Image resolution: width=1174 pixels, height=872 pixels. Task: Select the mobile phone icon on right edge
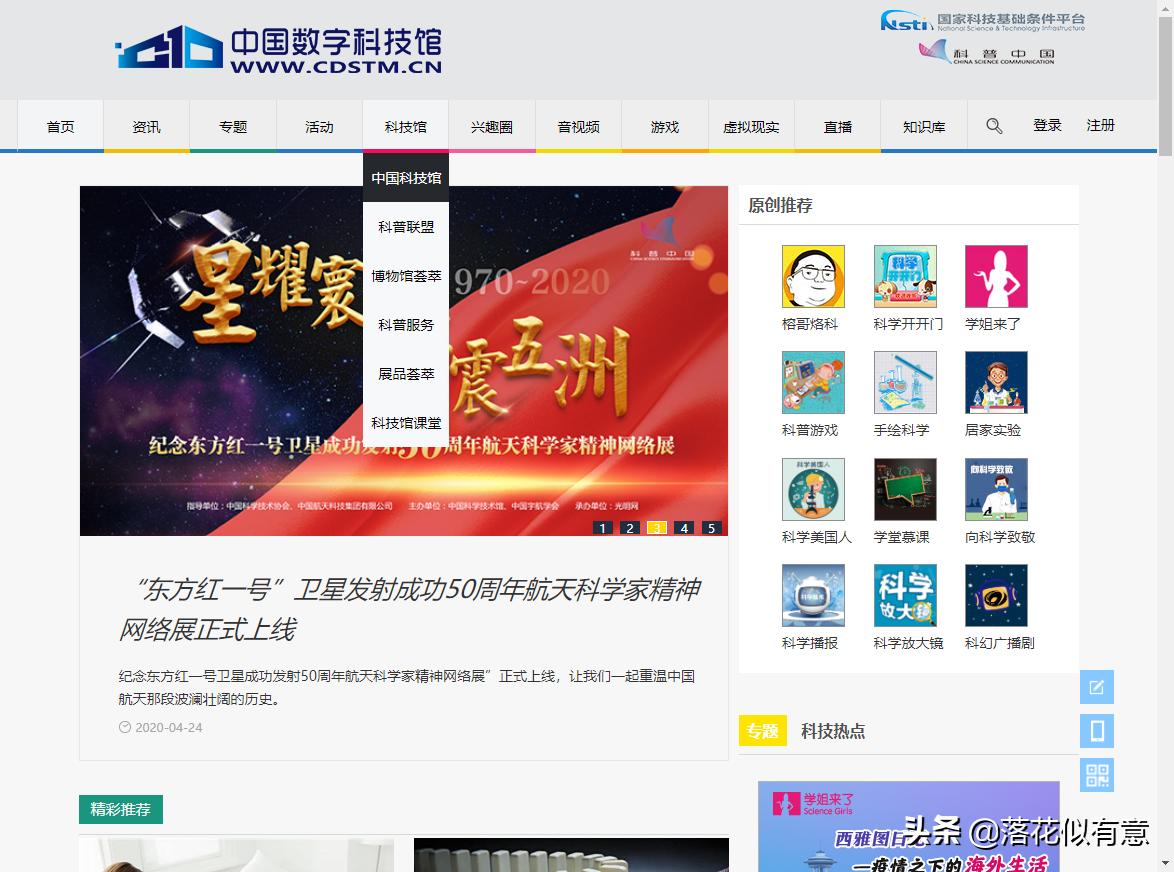coord(1097,731)
